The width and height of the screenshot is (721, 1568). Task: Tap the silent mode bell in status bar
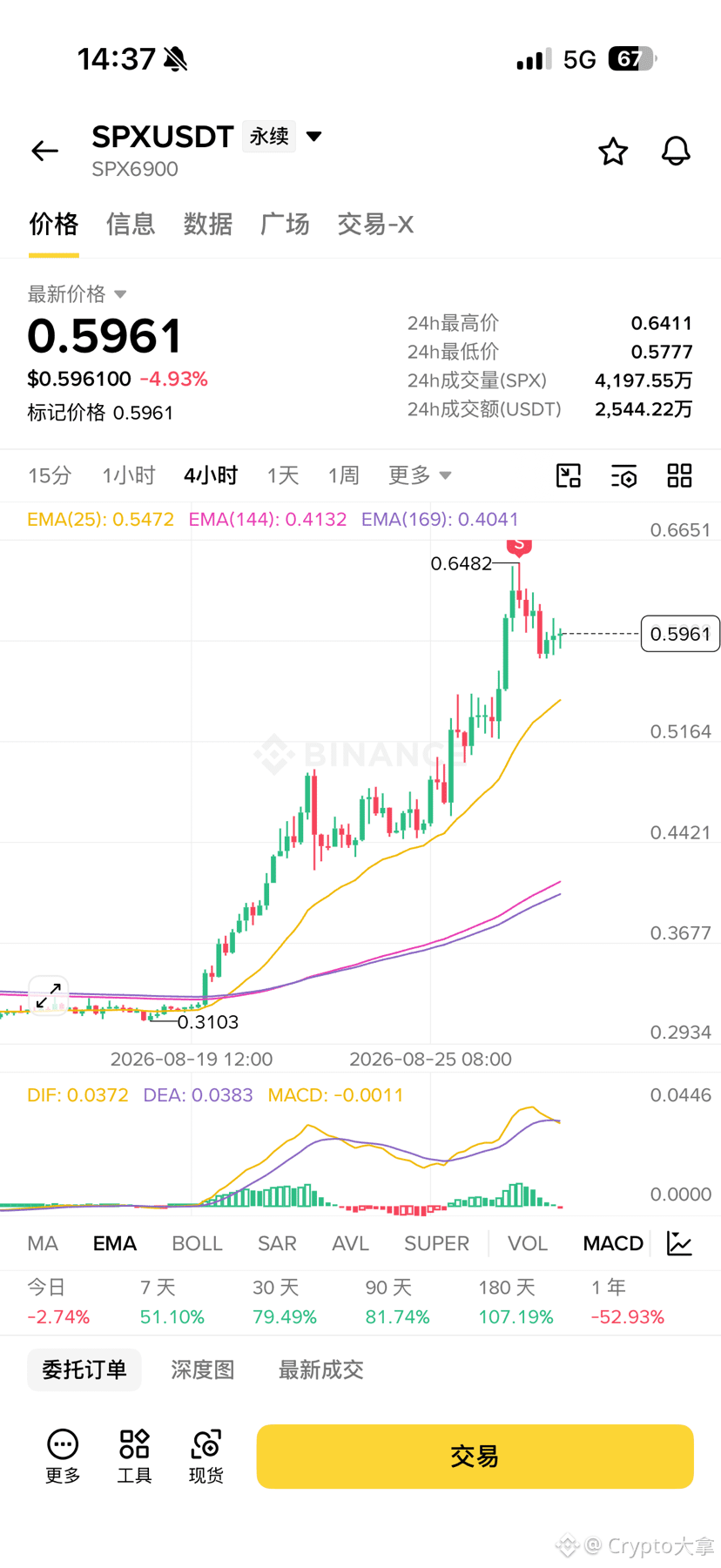[x=175, y=59]
